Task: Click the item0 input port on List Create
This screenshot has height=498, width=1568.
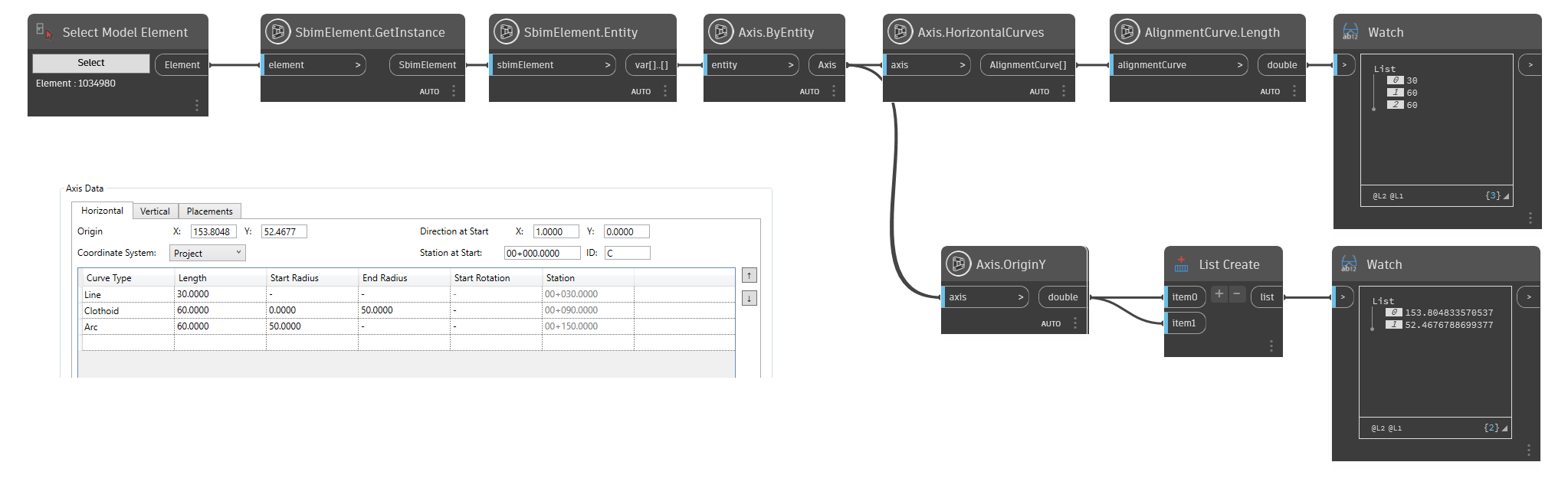Action: 1185,297
